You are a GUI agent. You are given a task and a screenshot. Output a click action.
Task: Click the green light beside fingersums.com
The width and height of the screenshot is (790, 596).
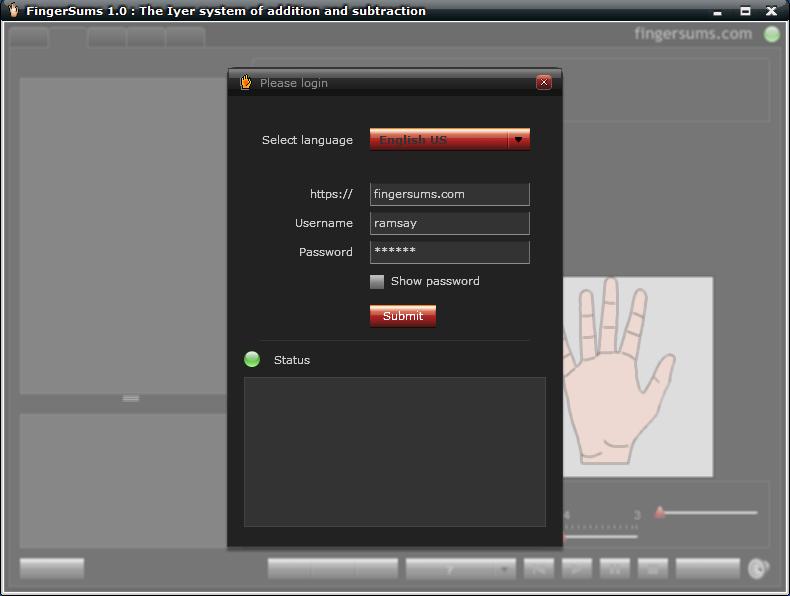click(x=772, y=34)
